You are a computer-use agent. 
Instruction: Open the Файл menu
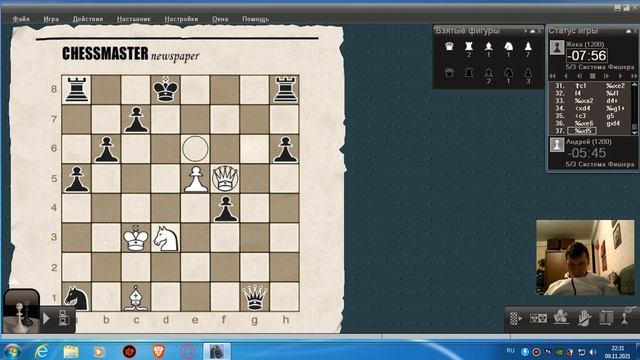21,19
